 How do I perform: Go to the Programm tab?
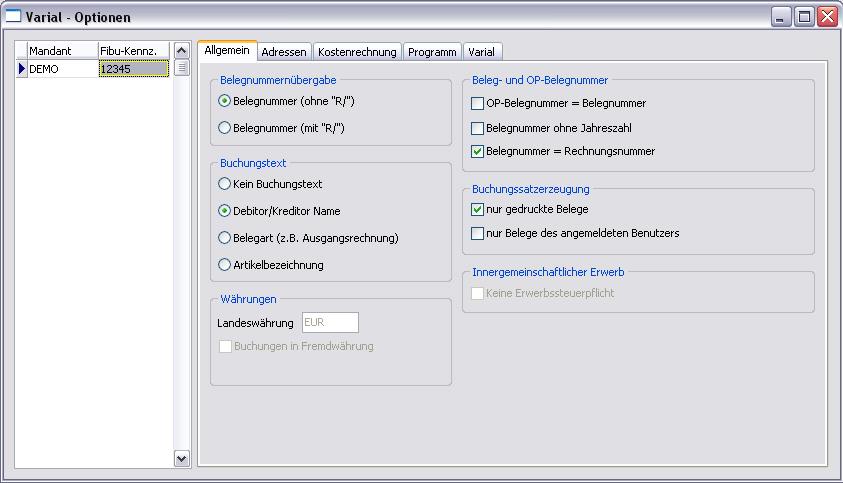(x=432, y=52)
